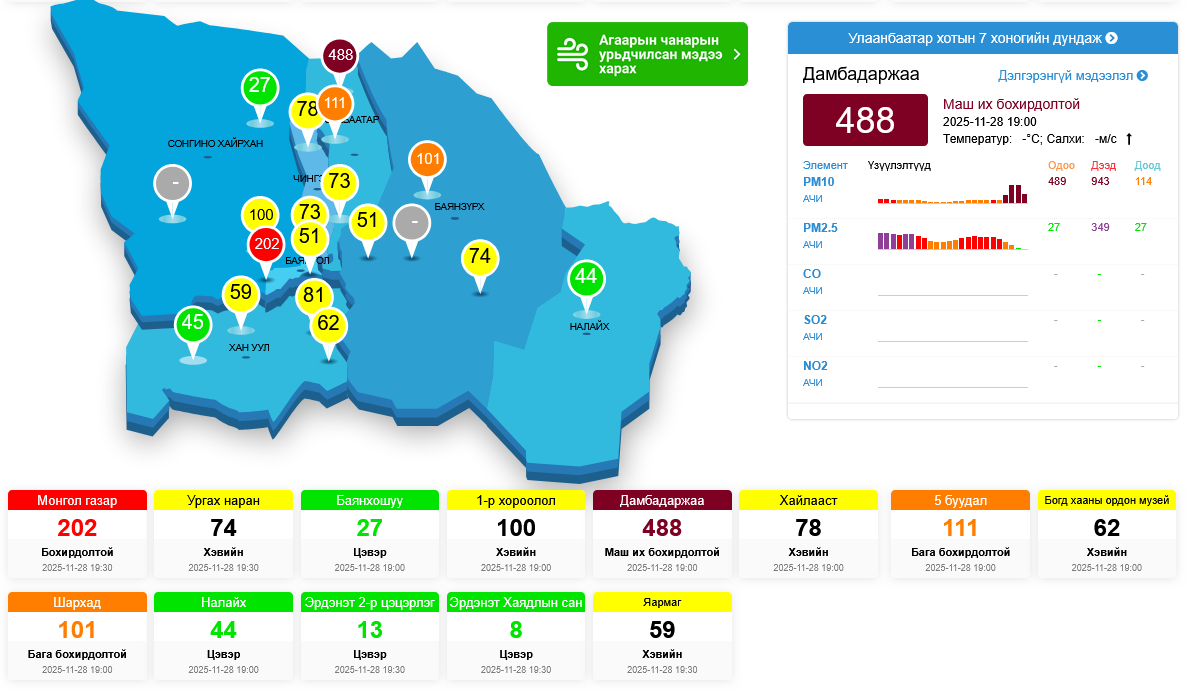Open the Улаанбаатар 7-day average header
The width and height of the screenshot is (1197, 693).
pyautogui.click(x=982, y=38)
